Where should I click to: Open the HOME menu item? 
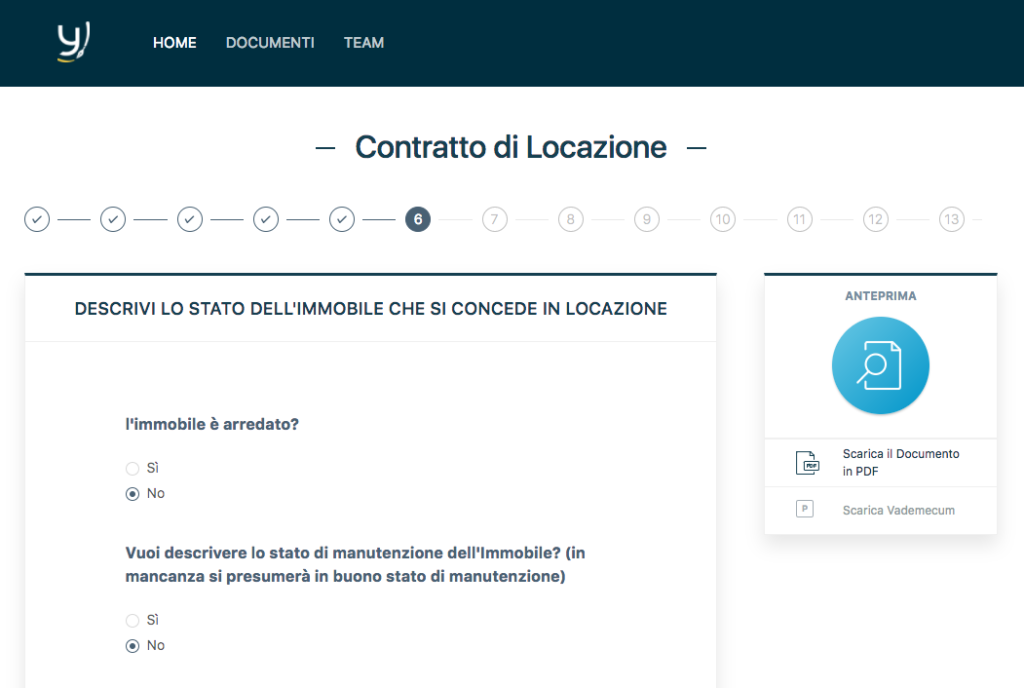(174, 43)
